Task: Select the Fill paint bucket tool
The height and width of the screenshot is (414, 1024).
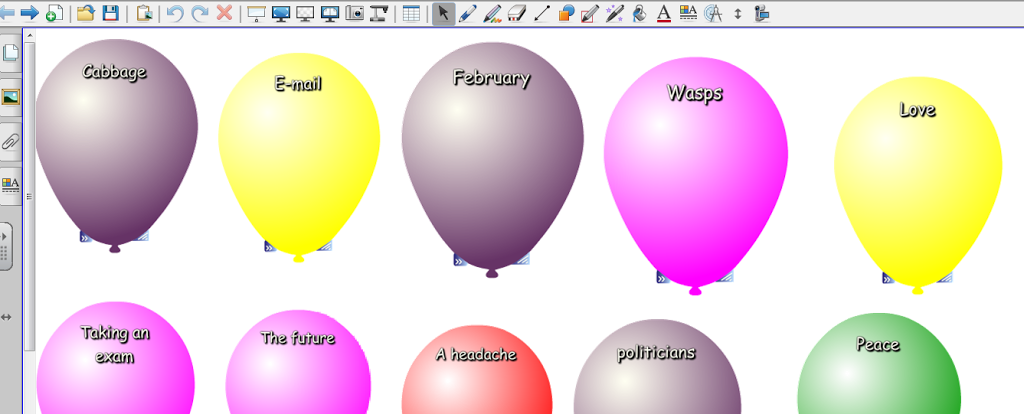Action: [639, 13]
